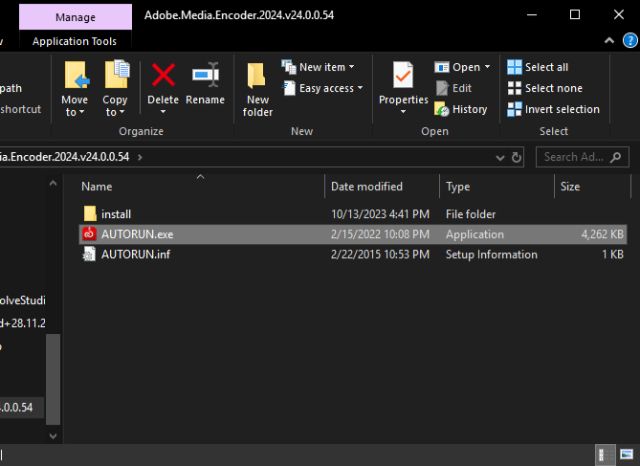Viewport: 640px width, 466px height.
Task: Click the File folder type cell
Action: (x=471, y=214)
